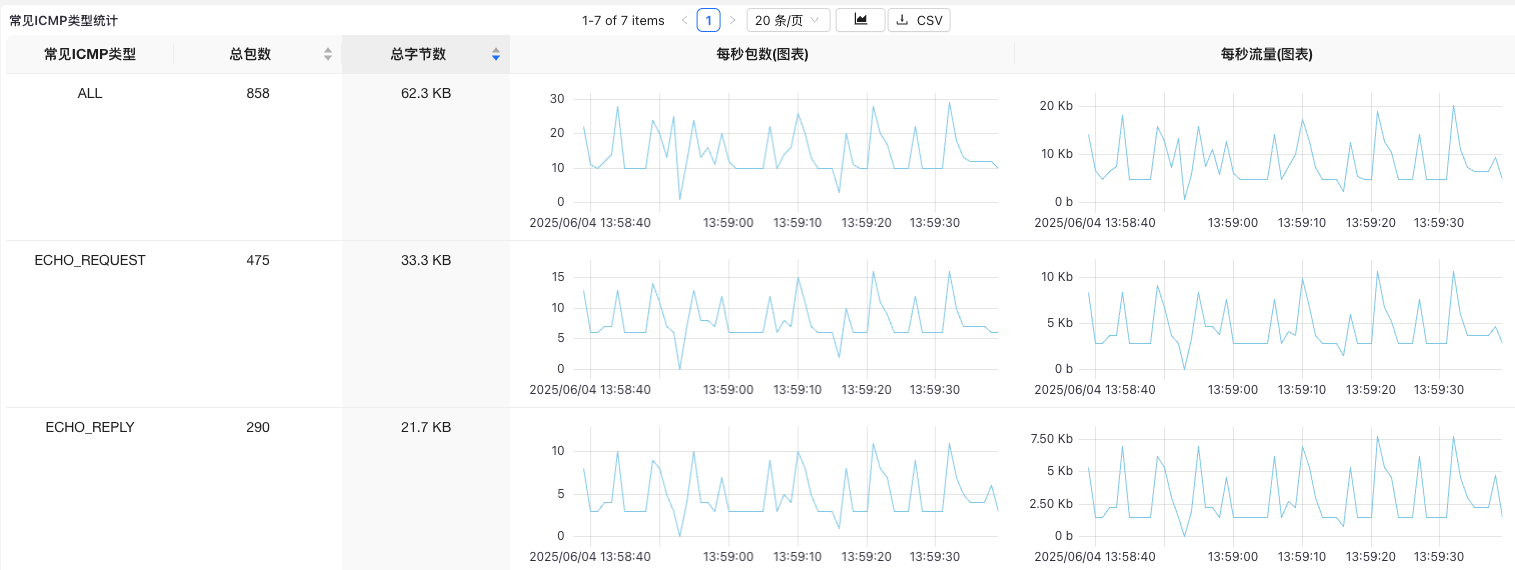1515x570 pixels.
Task: Click the 每秒流量(图表) column header
Action: [1265, 55]
